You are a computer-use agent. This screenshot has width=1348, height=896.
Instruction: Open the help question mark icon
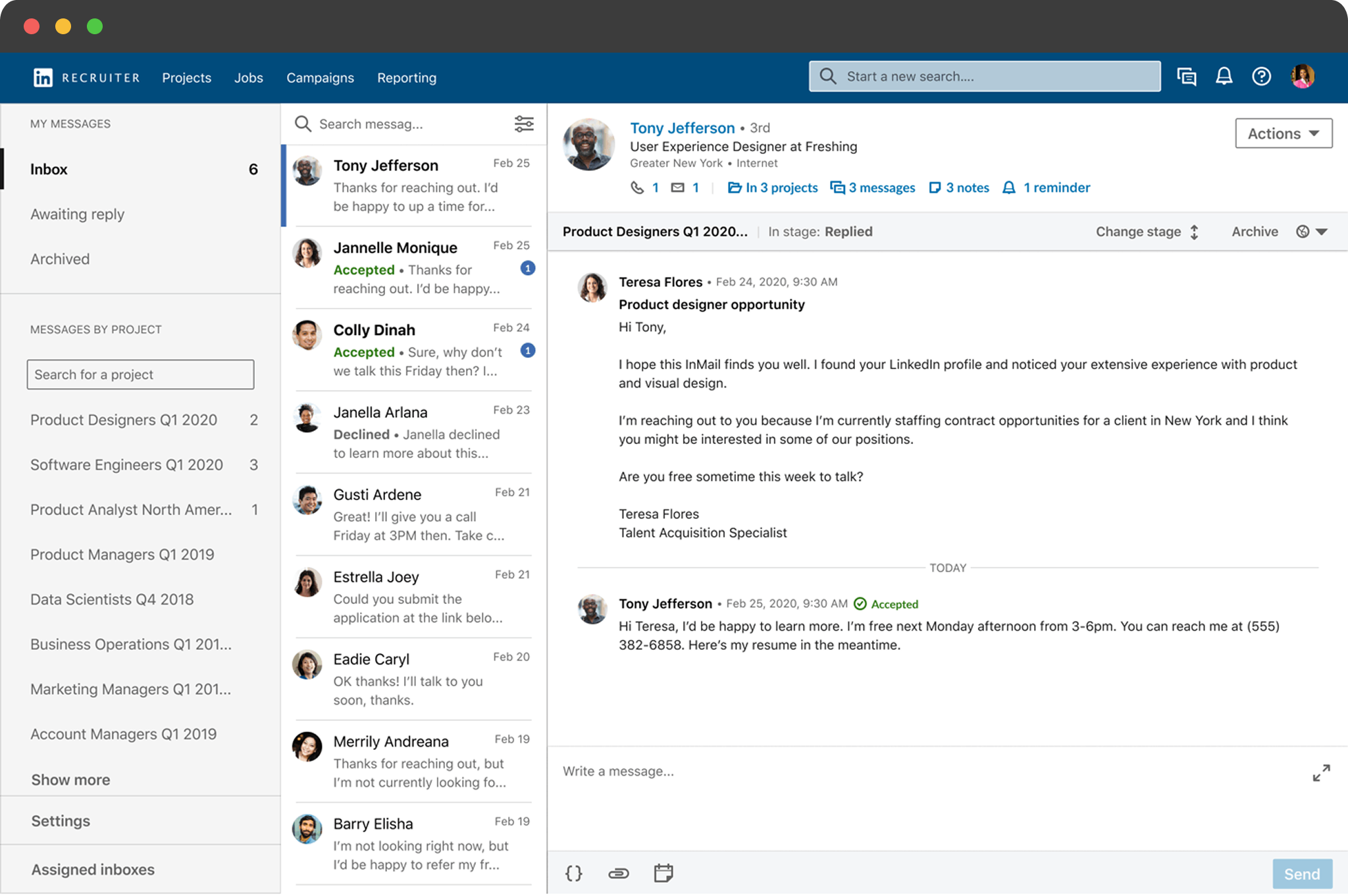point(1261,76)
